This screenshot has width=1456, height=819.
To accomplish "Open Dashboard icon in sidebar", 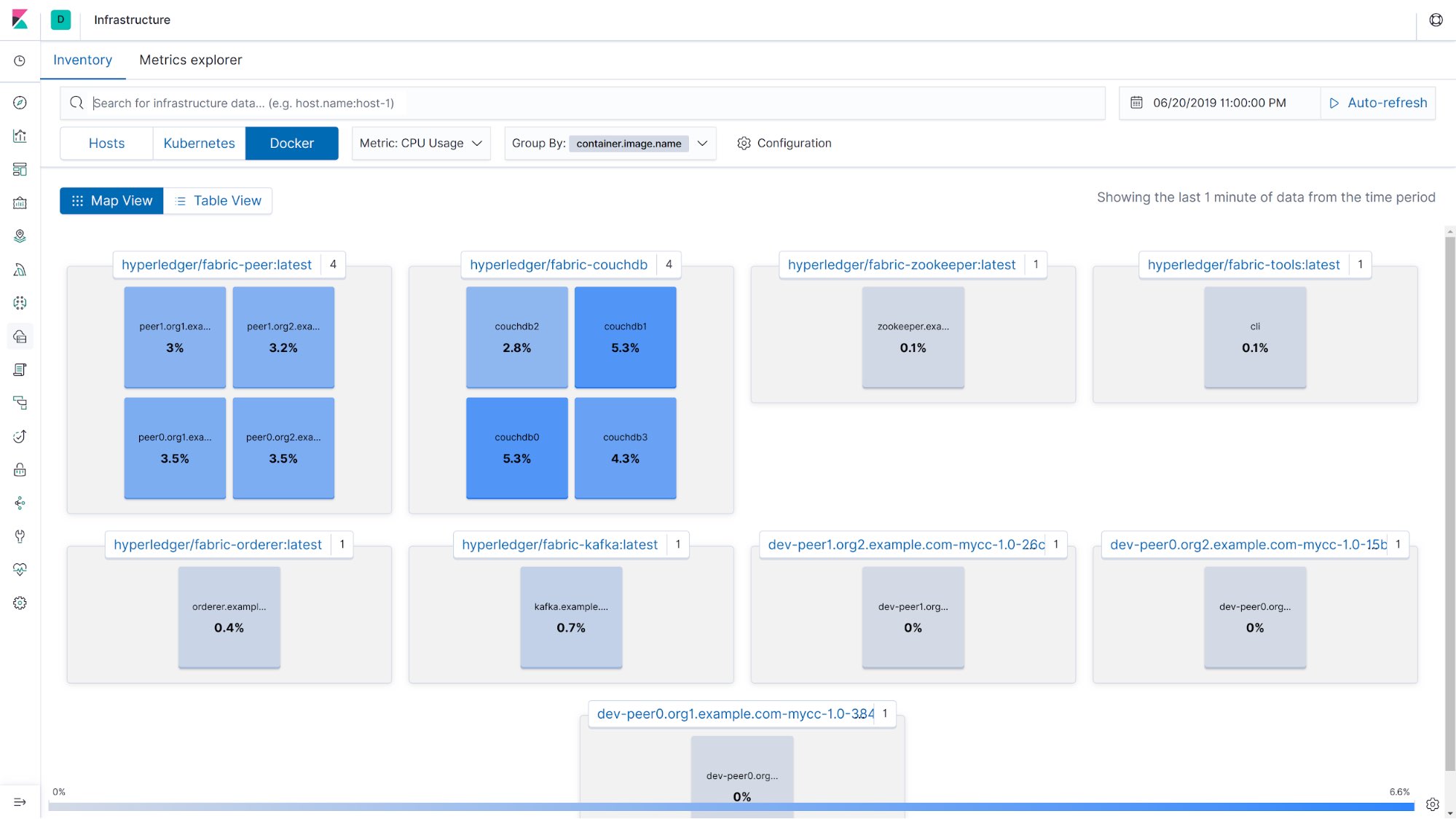I will coord(20,169).
